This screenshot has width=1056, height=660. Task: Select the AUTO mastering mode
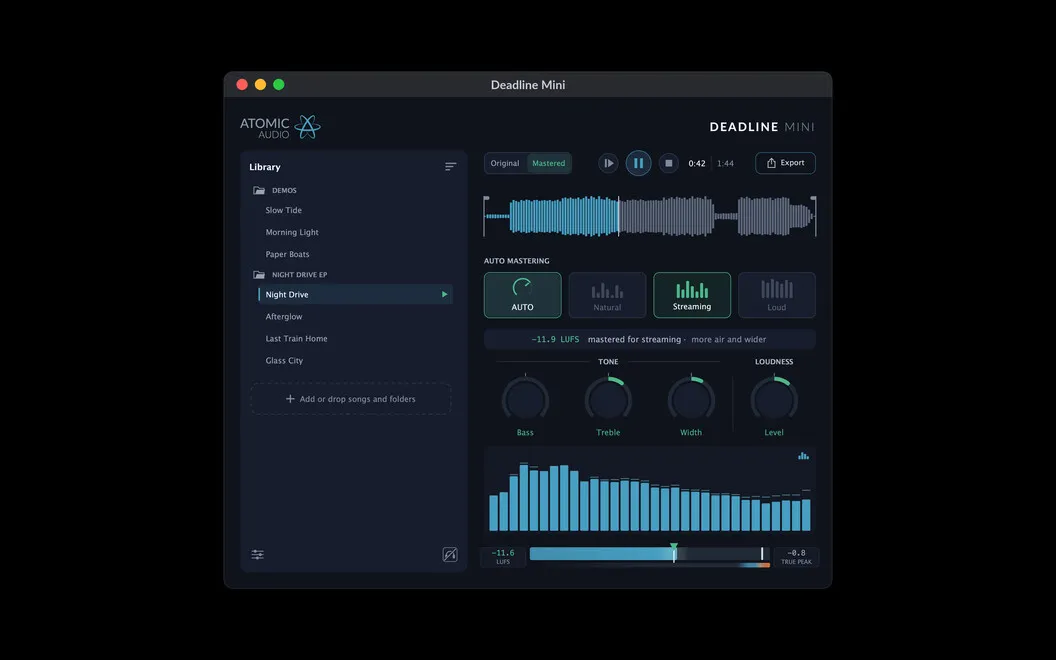(x=523, y=295)
